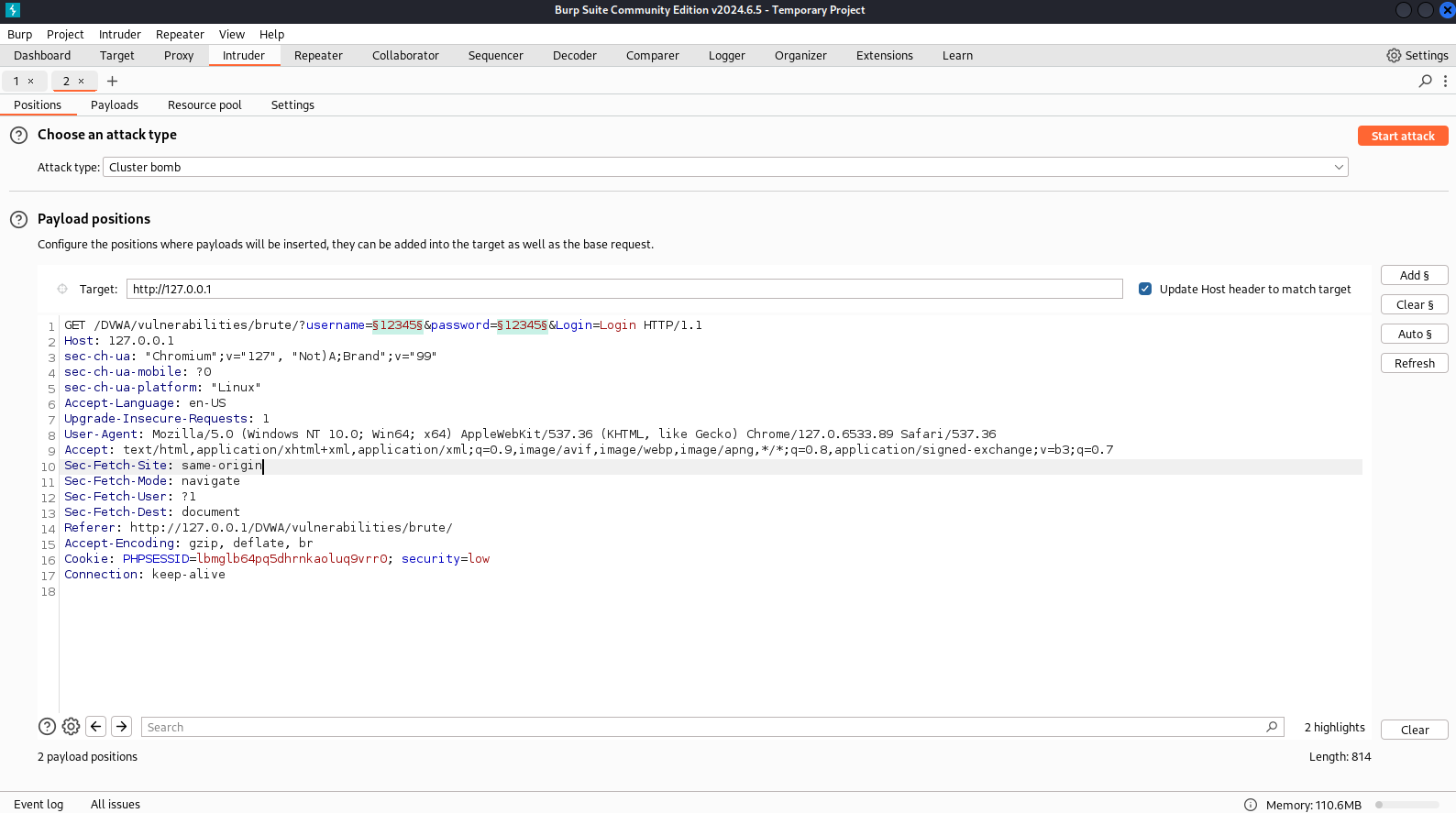Click the username payload marker §12345§
Image resolution: width=1456 pixels, height=813 pixels.
(397, 325)
